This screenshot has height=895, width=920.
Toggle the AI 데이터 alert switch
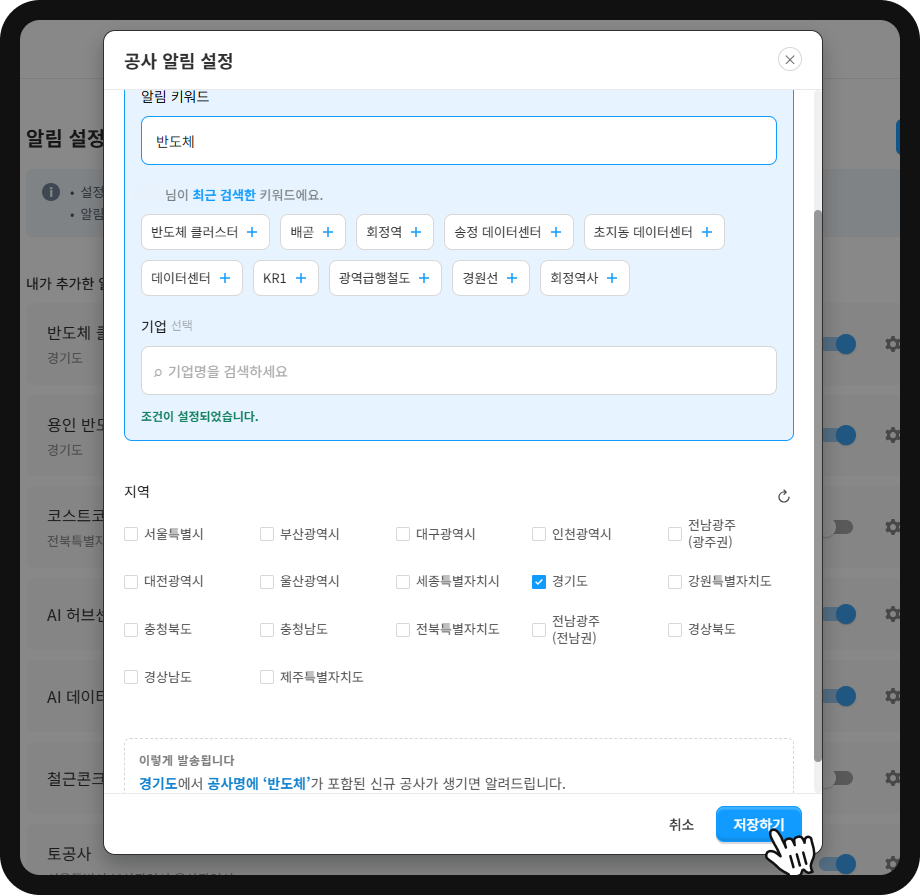[839, 696]
